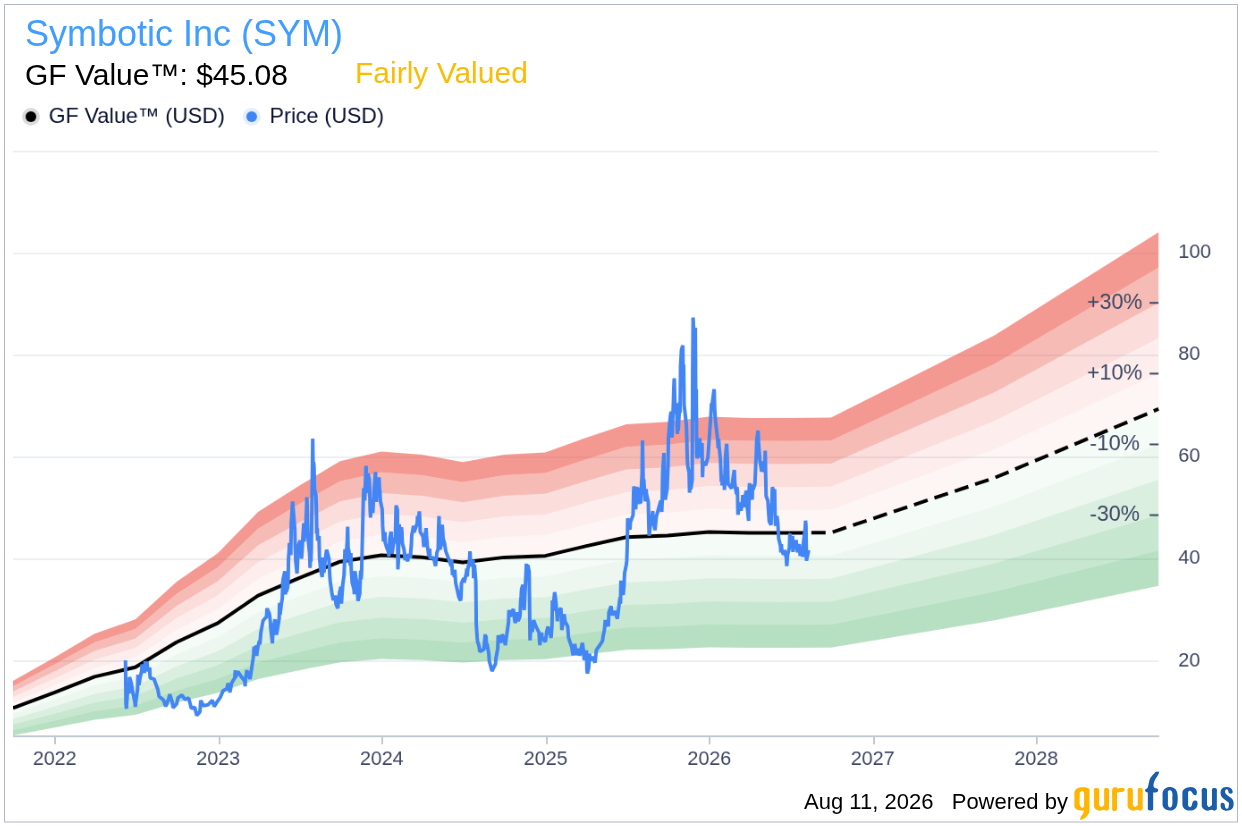Click the 2022 x-axis label
Viewport: 1242px width, 826px height.
point(54,758)
